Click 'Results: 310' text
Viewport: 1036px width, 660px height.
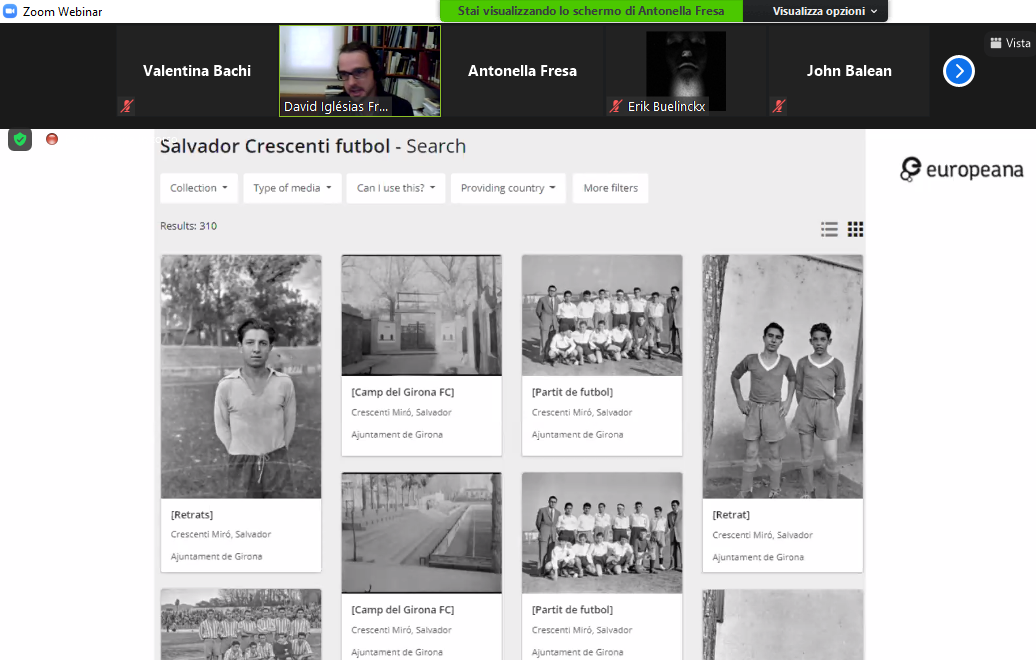pos(188,226)
